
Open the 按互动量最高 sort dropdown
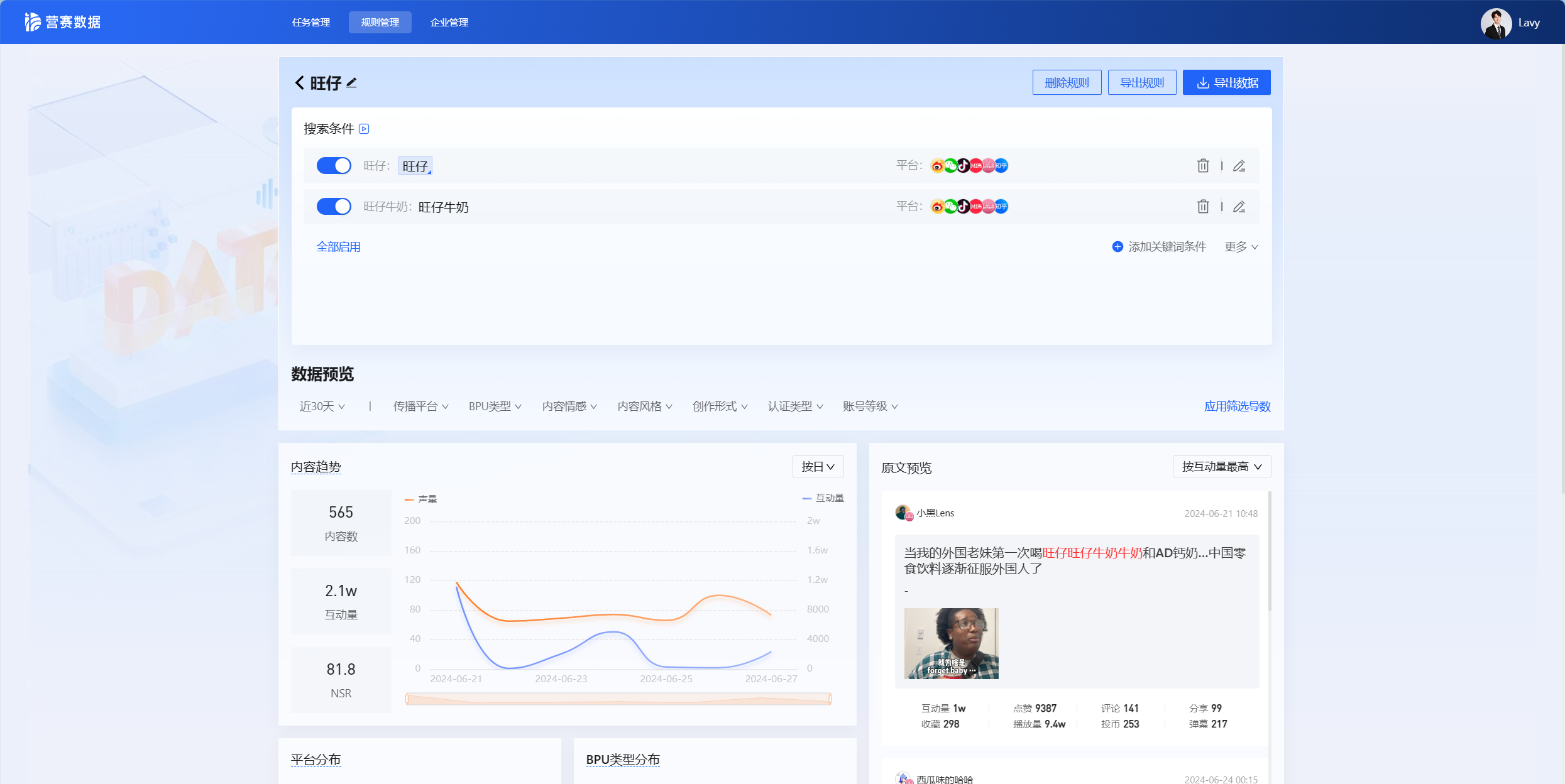(1222, 467)
